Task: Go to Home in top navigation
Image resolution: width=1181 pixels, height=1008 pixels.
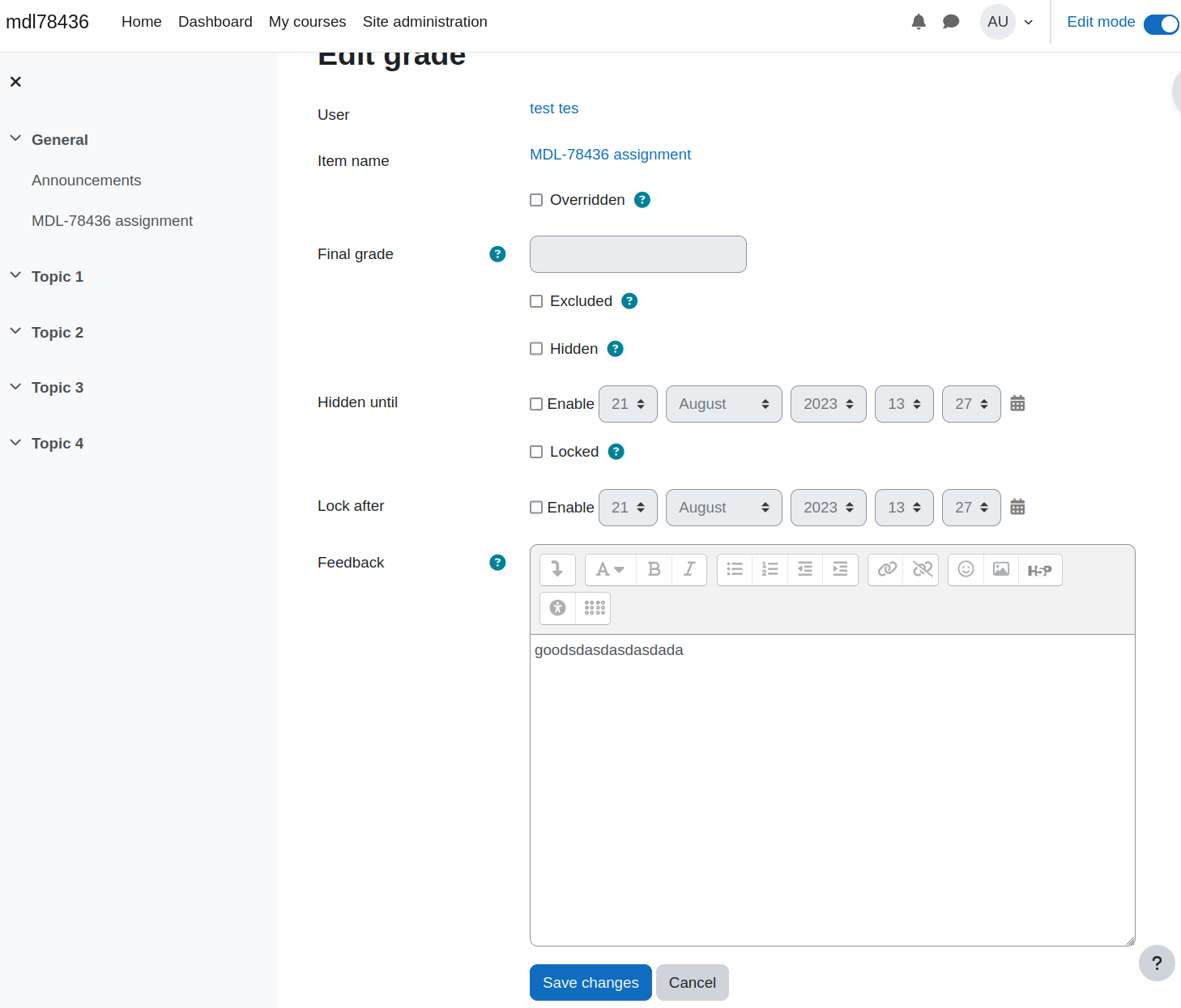Action: pyautogui.click(x=142, y=22)
